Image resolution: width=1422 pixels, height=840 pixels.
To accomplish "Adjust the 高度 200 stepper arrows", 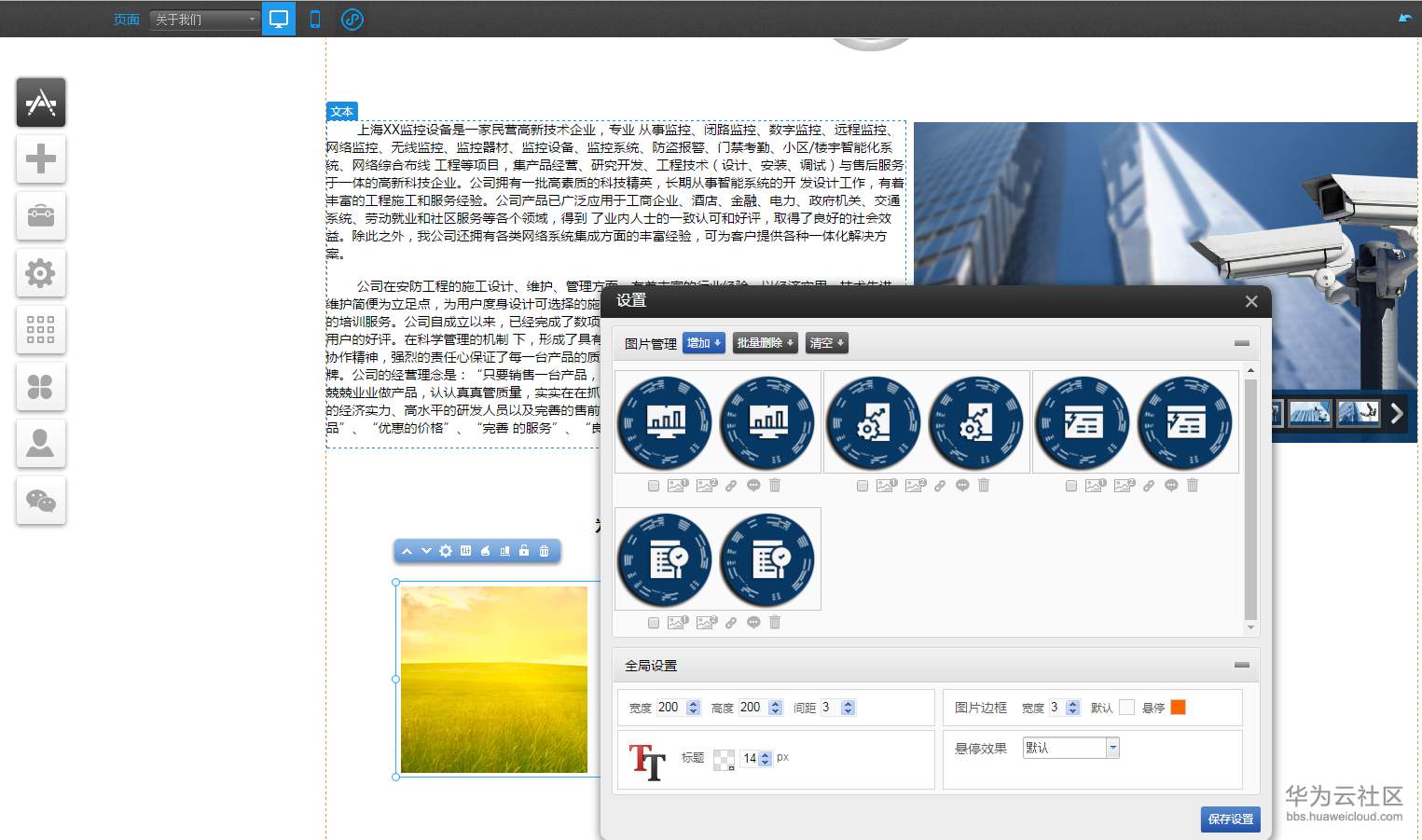I will point(775,708).
